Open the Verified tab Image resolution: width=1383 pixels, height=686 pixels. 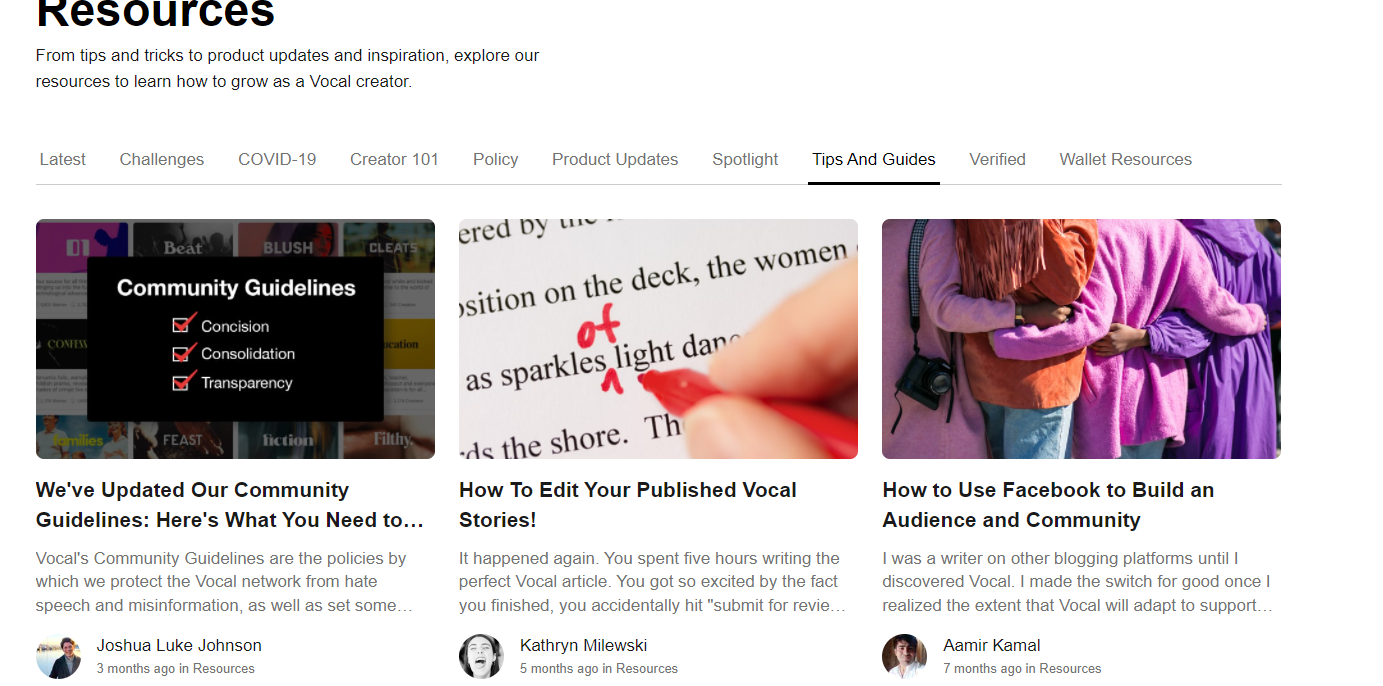click(997, 159)
